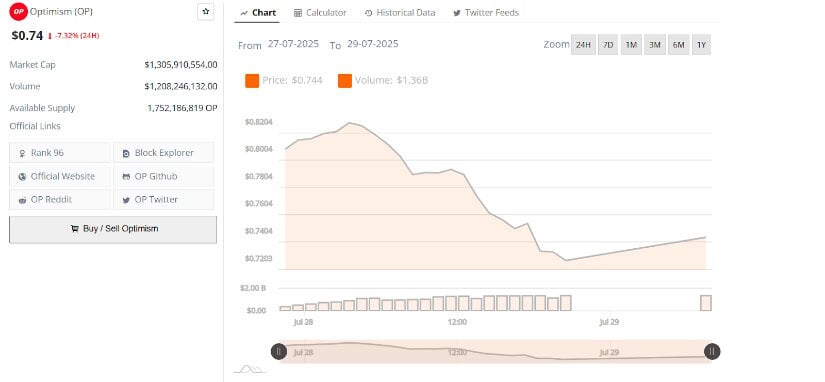The width and height of the screenshot is (825, 382).
Task: Choose the 1Y zoom option
Action: click(701, 45)
